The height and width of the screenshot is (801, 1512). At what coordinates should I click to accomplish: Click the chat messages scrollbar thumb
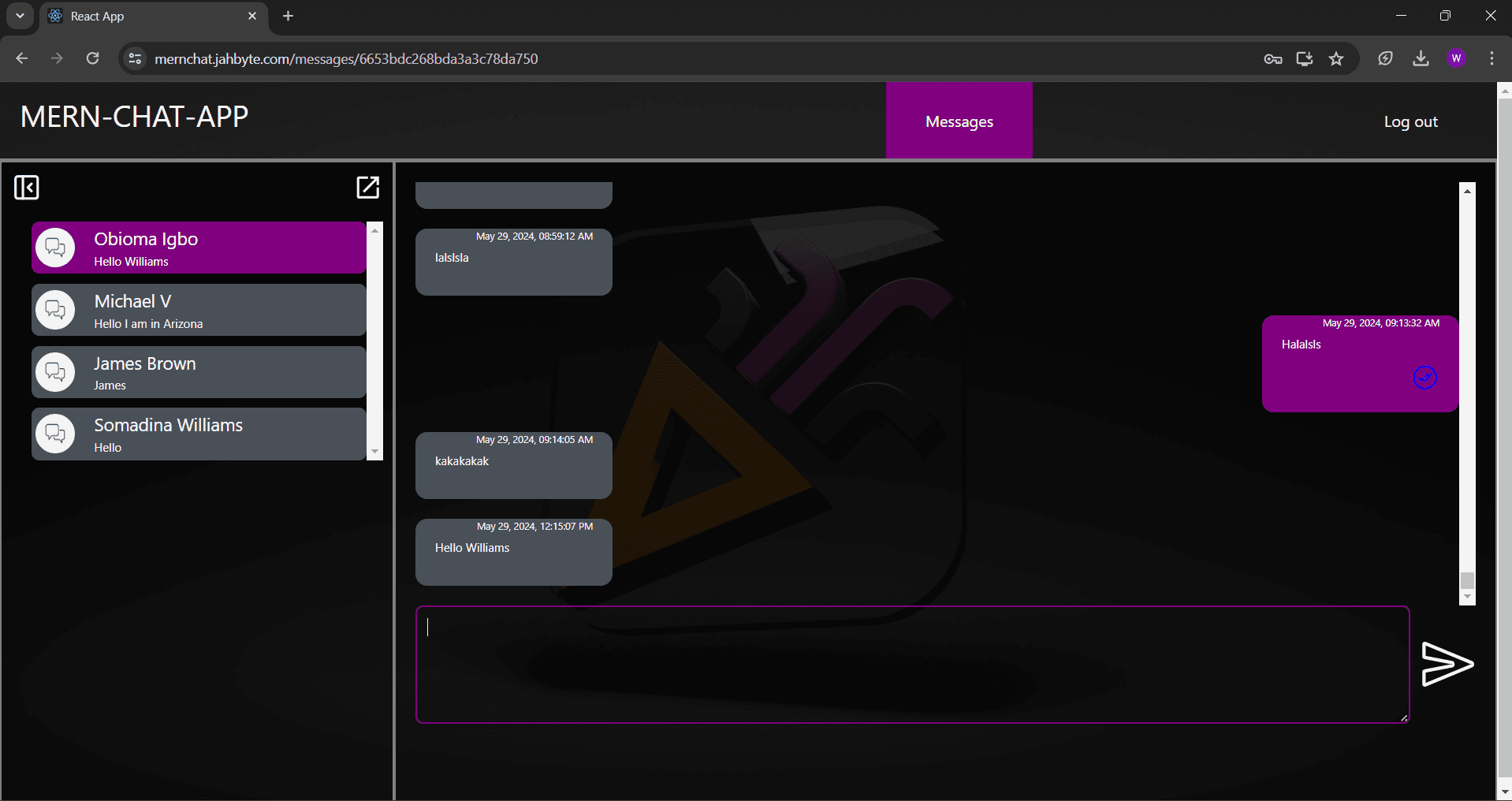[1467, 580]
